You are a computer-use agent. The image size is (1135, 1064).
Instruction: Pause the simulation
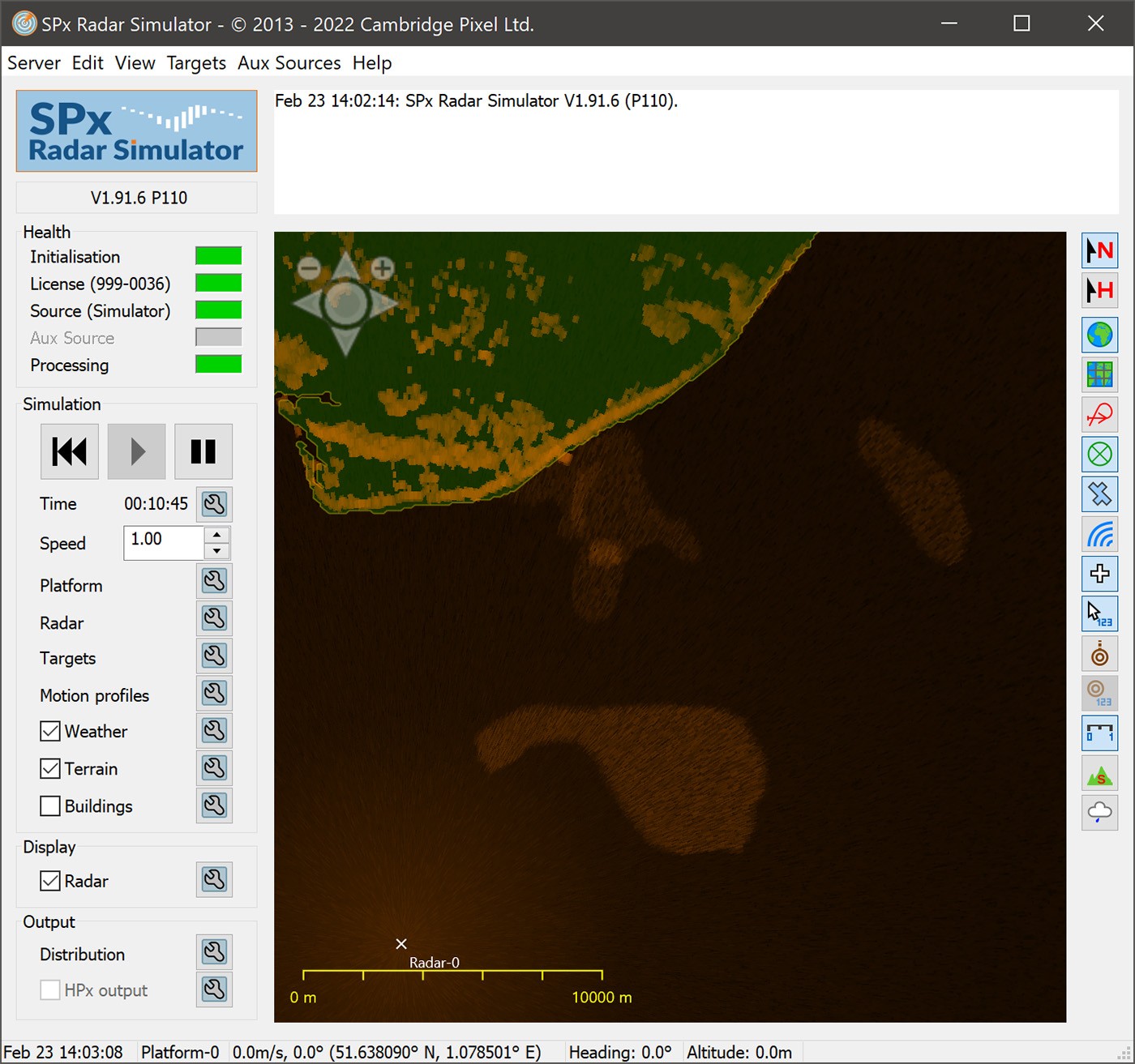tap(203, 451)
